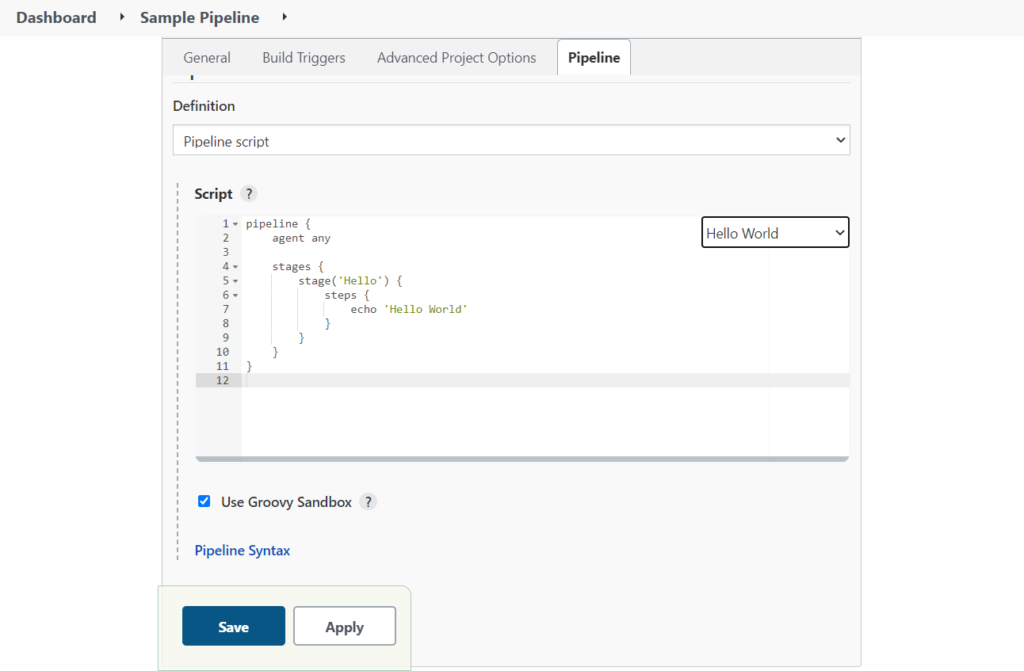Collapse the pipeline block fold on line 1

coord(234,223)
